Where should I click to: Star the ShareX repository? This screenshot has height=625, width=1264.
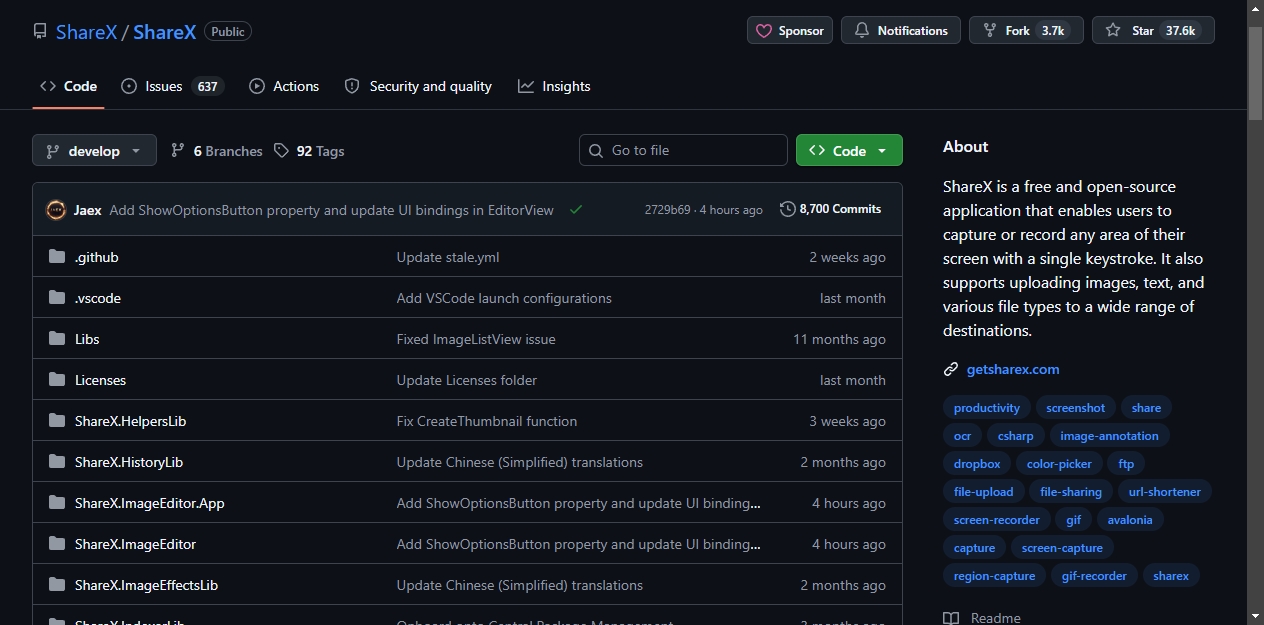1153,30
